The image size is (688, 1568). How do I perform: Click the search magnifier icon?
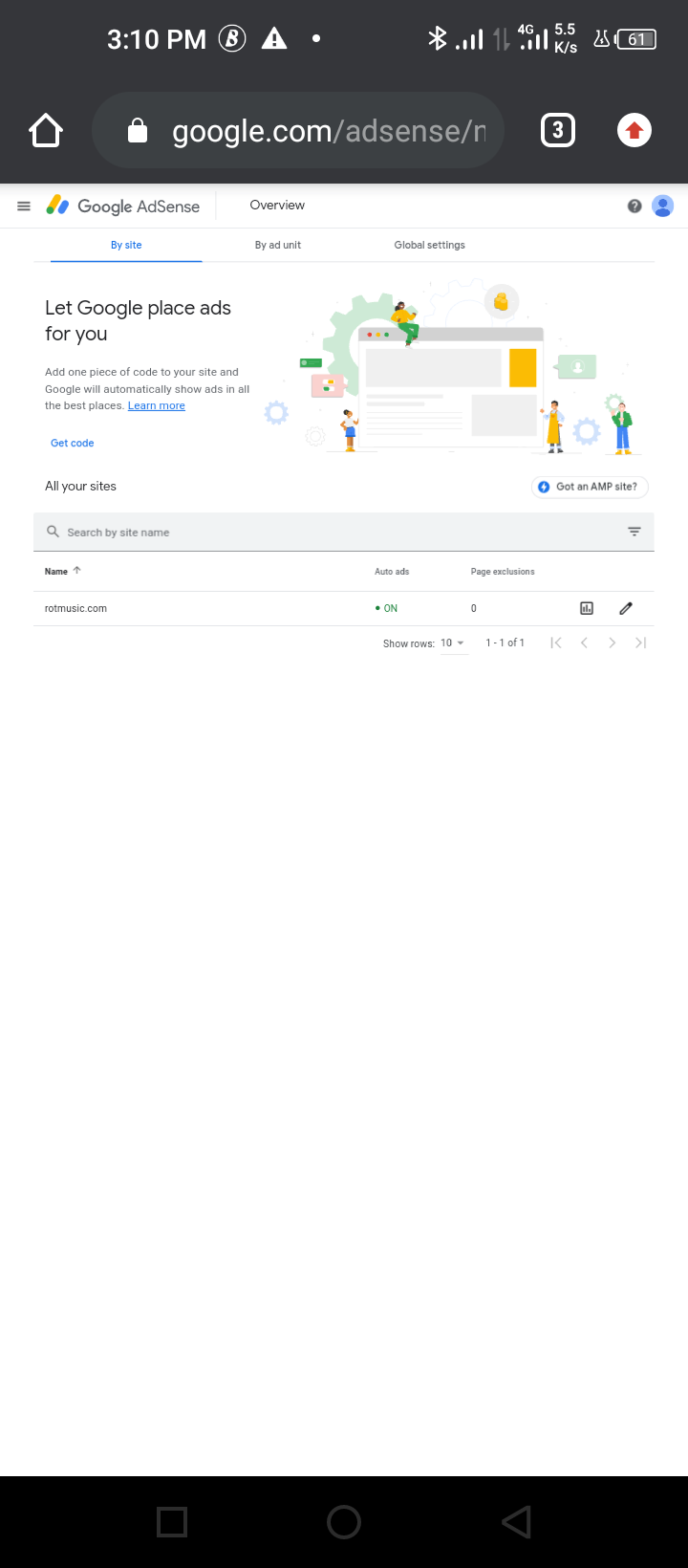(x=53, y=532)
